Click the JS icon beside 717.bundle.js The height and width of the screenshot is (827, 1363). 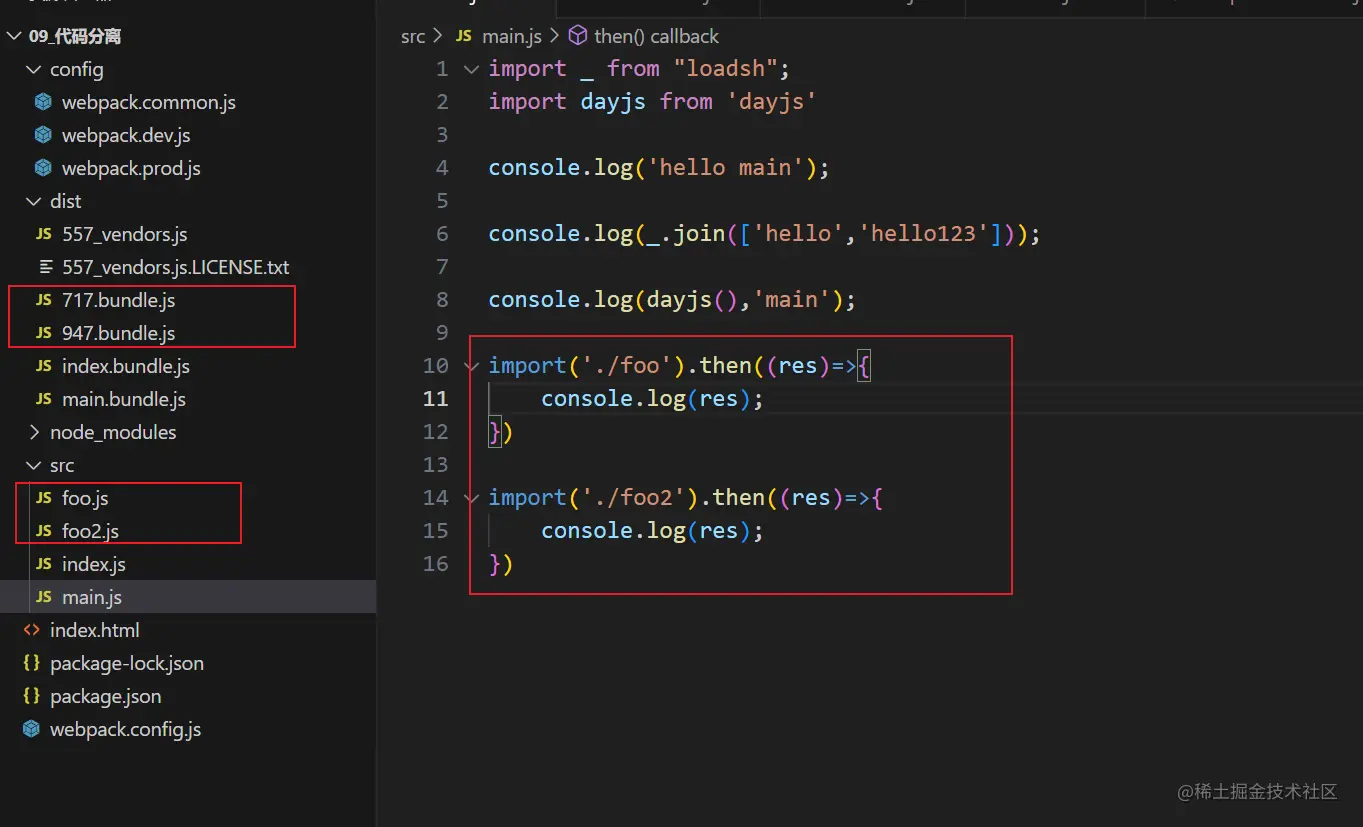[43, 300]
